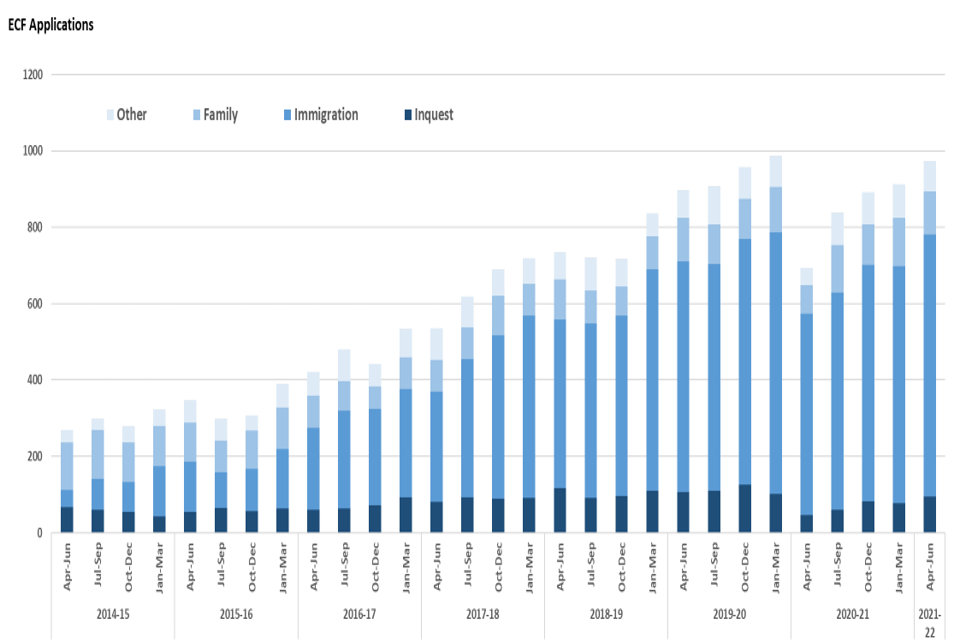Click the Immigration legend text label
Viewport: 960px width, 640px height.
326,115
